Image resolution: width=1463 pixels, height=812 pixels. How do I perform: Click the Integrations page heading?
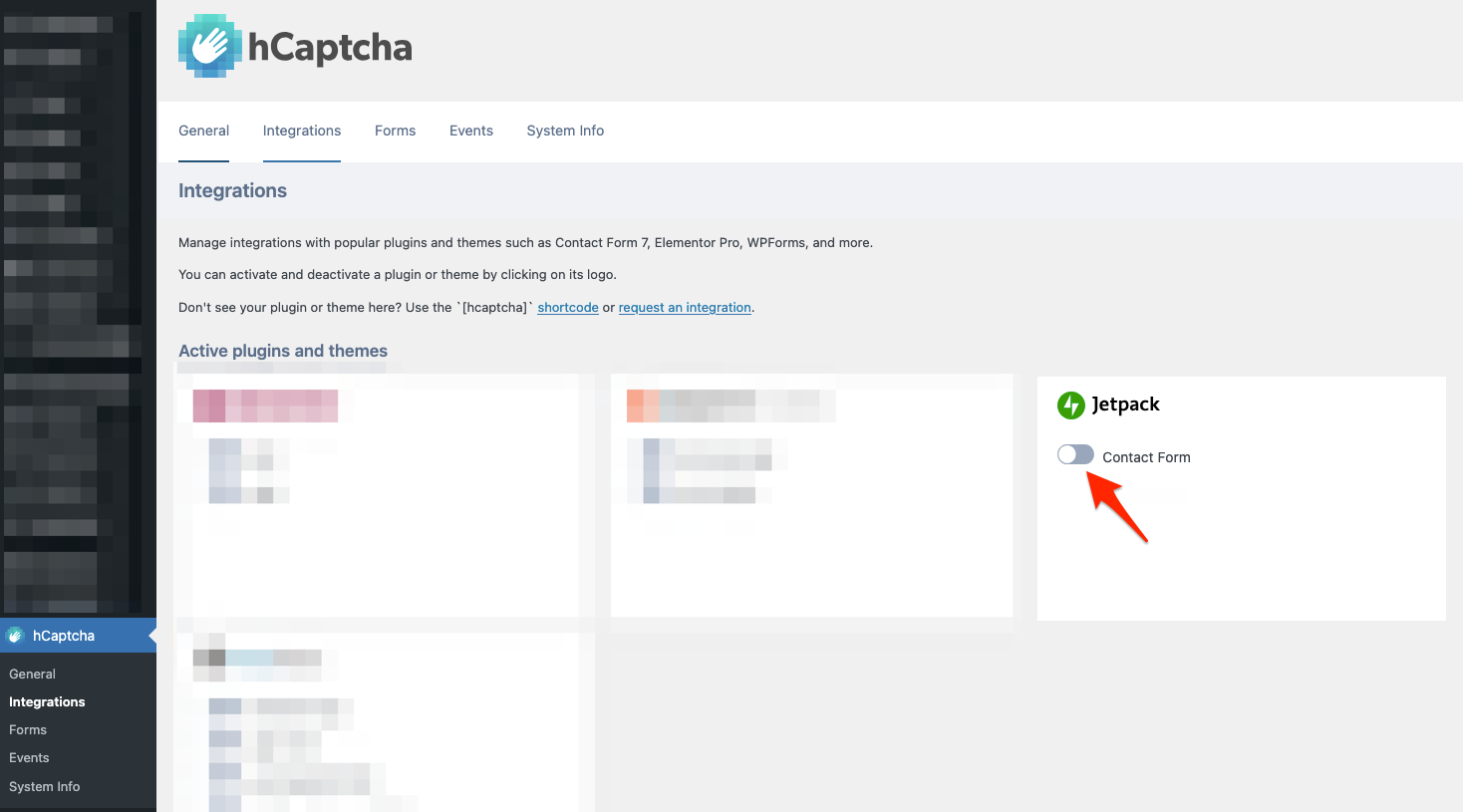pyautogui.click(x=232, y=190)
